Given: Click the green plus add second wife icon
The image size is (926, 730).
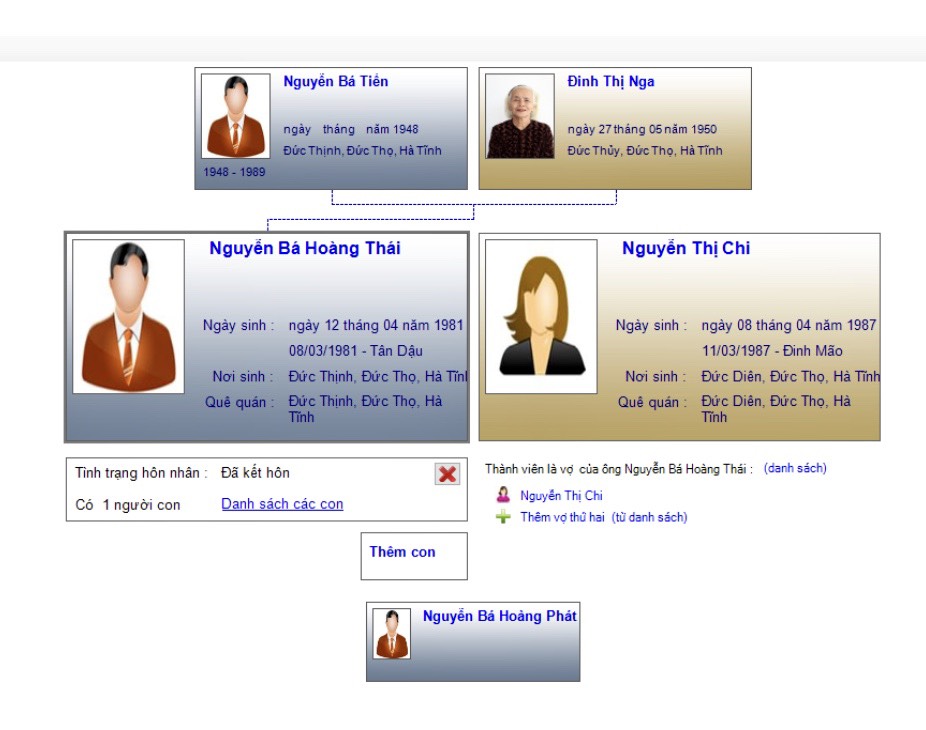Looking at the screenshot, I should (503, 517).
